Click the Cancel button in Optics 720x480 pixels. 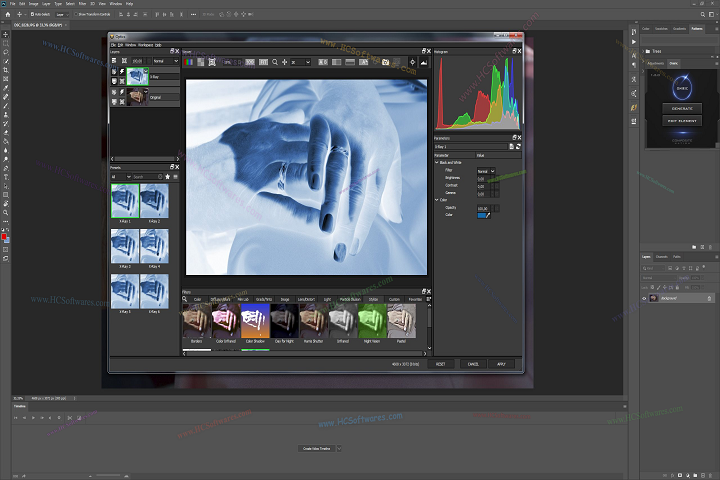coord(473,364)
